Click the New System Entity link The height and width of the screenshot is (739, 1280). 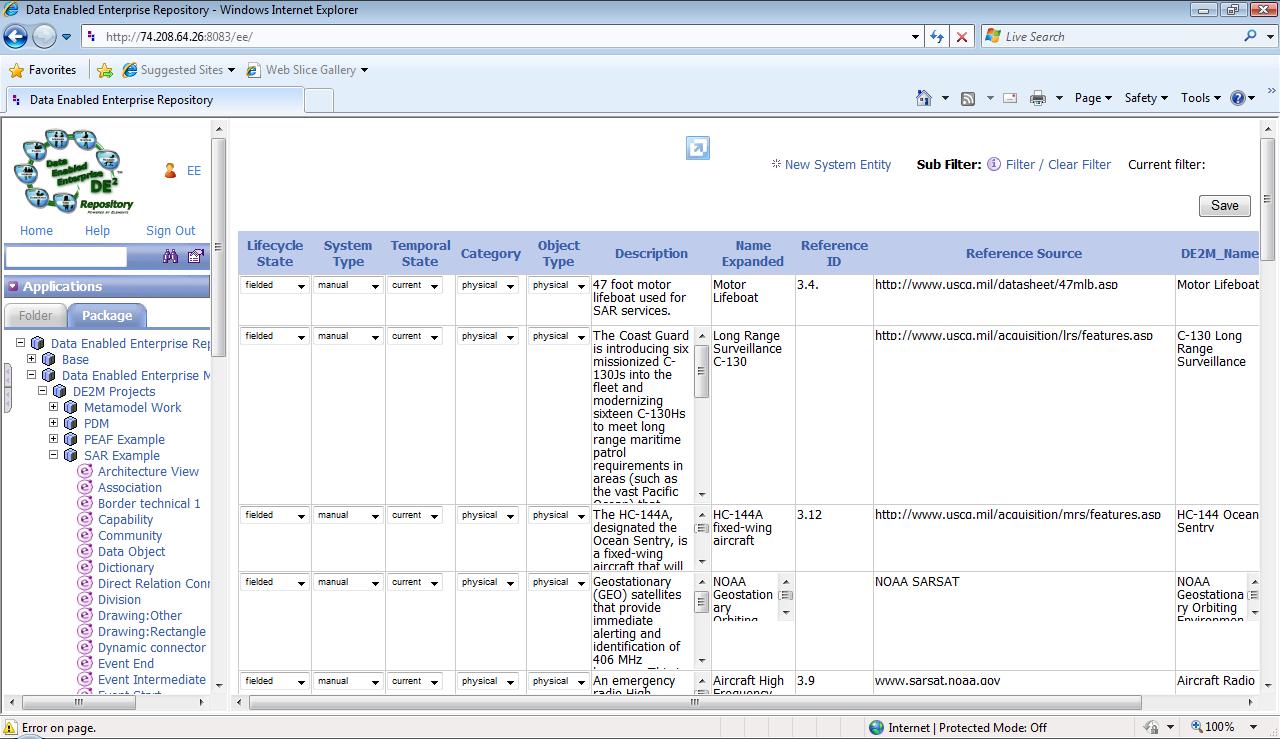click(x=838, y=165)
